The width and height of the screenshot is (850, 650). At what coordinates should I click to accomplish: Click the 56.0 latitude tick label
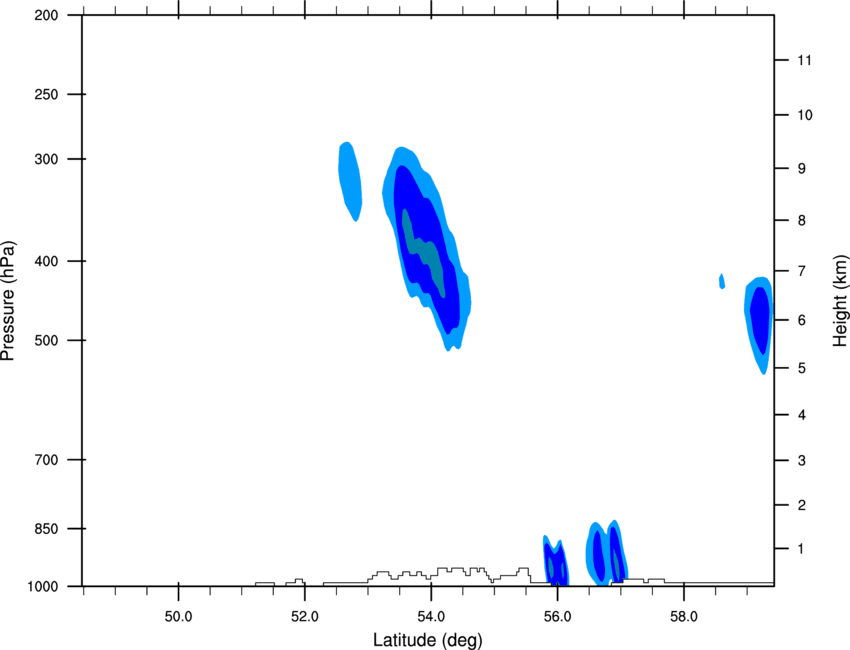point(557,617)
